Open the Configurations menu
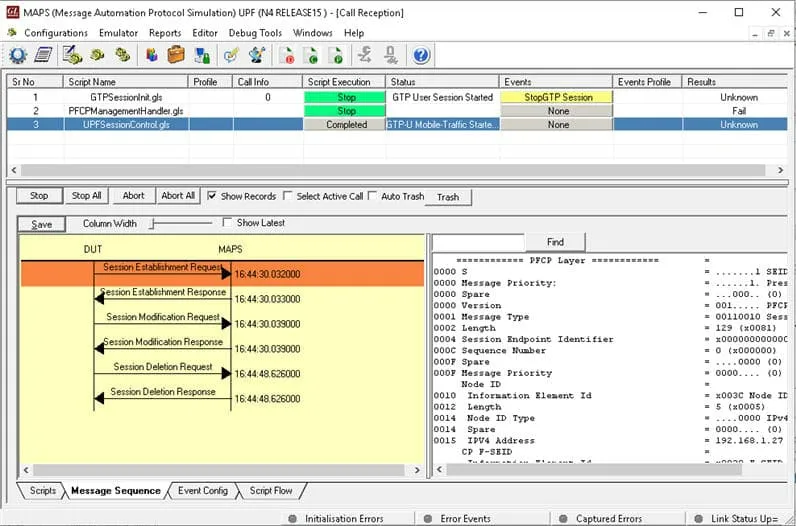The width and height of the screenshot is (796, 526). [x=56, y=32]
